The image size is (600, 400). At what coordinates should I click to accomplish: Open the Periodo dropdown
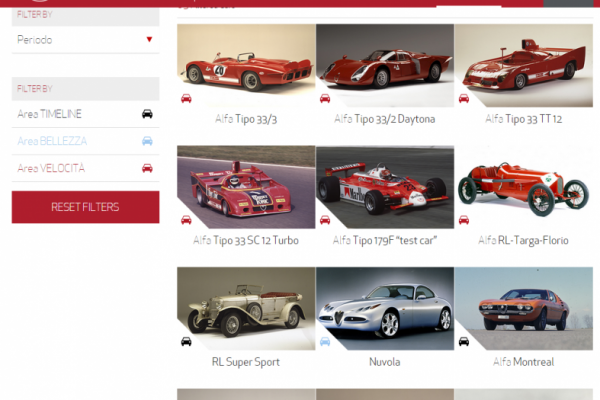click(x=80, y=40)
